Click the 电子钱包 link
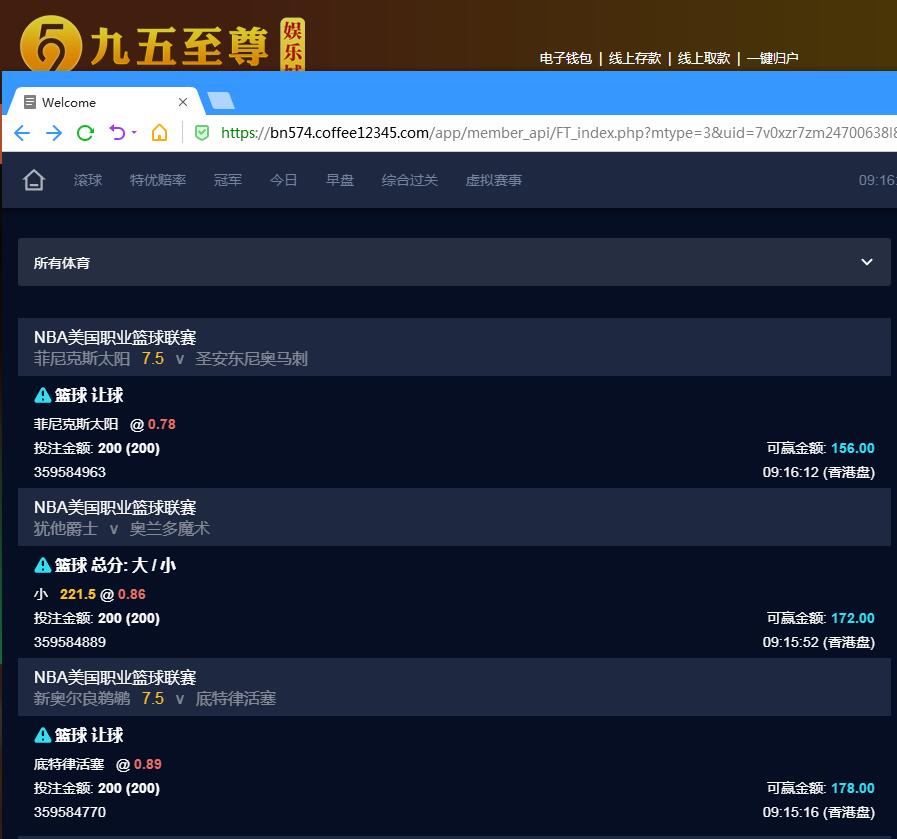The image size is (897, 839). tap(566, 59)
